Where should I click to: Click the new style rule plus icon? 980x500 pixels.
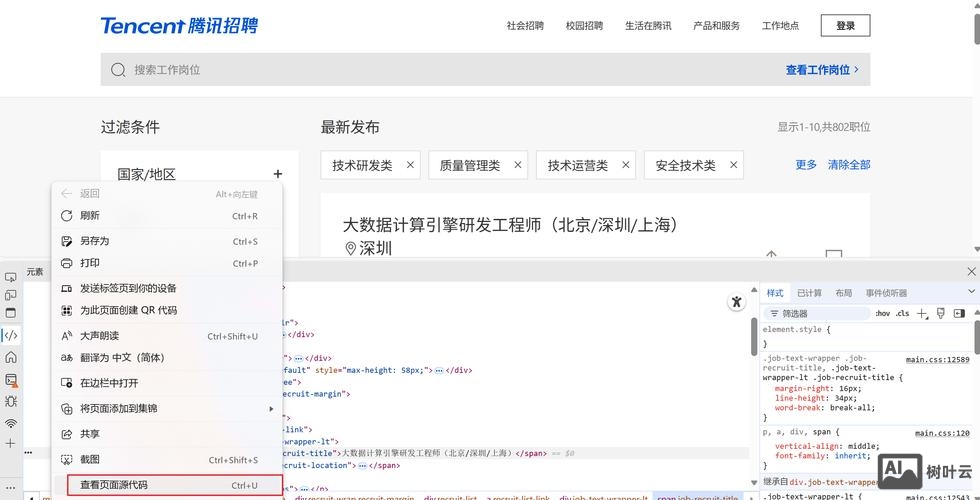coord(922,313)
